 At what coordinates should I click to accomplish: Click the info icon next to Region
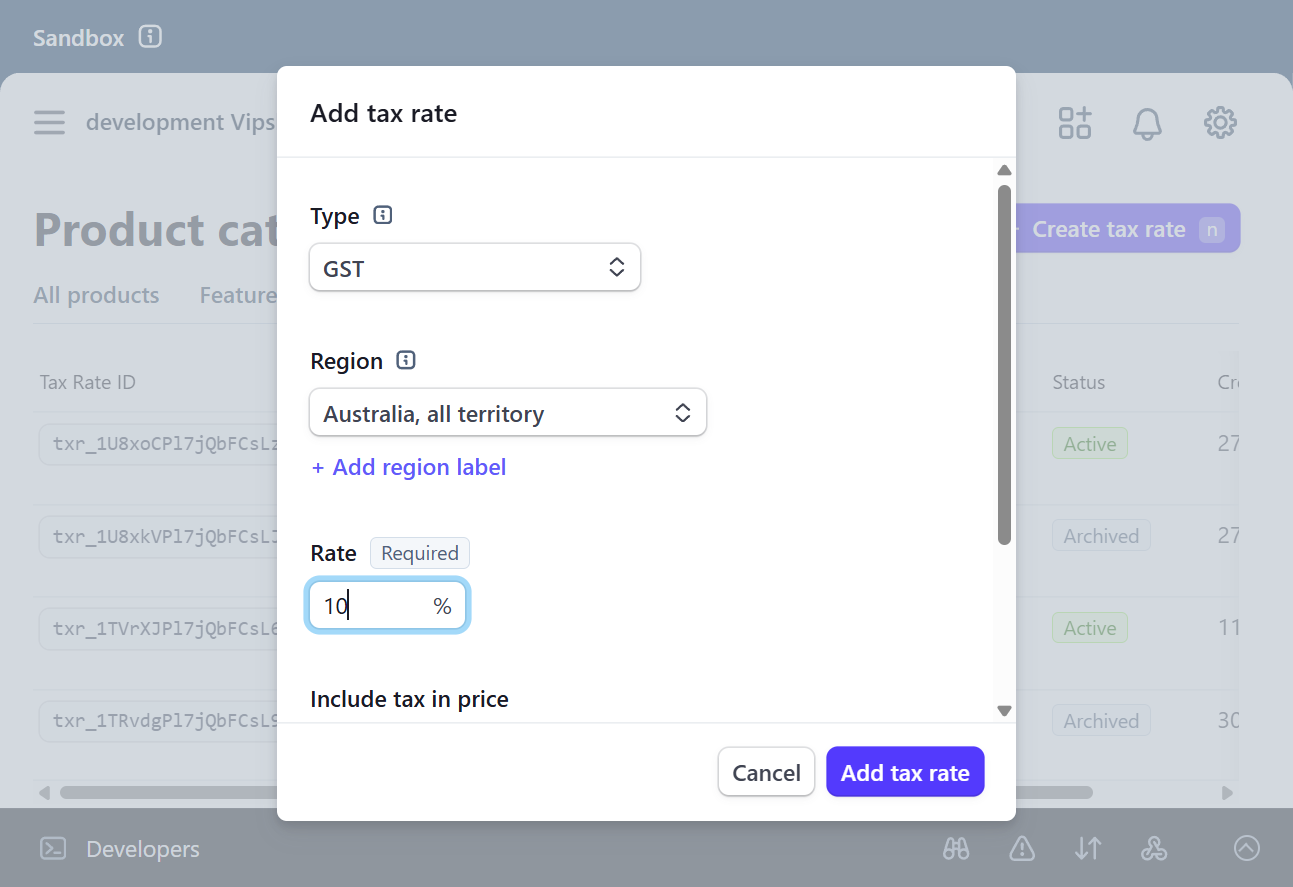406,360
